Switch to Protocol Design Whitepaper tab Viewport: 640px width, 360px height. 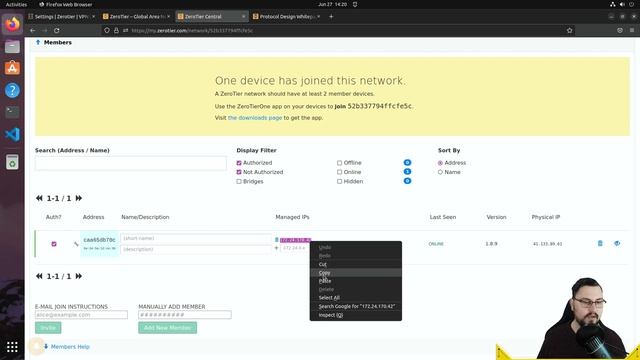(x=287, y=17)
